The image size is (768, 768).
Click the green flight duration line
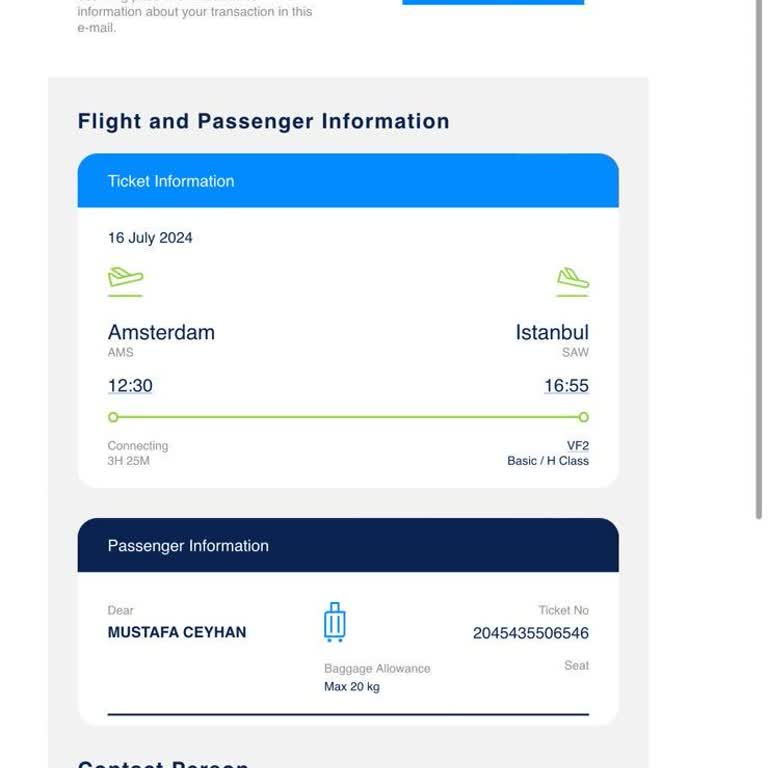[x=348, y=417]
